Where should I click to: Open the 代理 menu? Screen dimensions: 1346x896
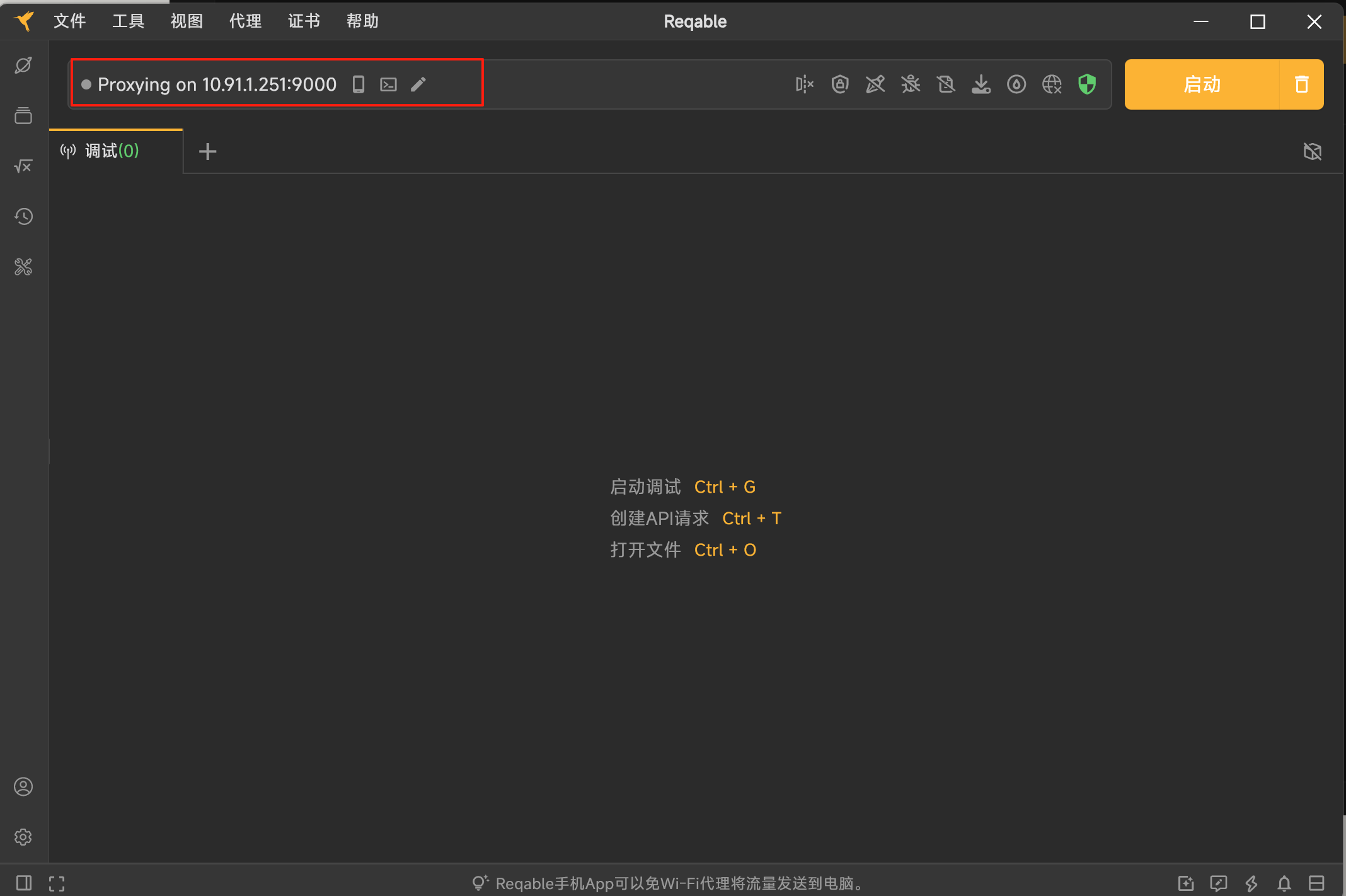click(245, 21)
